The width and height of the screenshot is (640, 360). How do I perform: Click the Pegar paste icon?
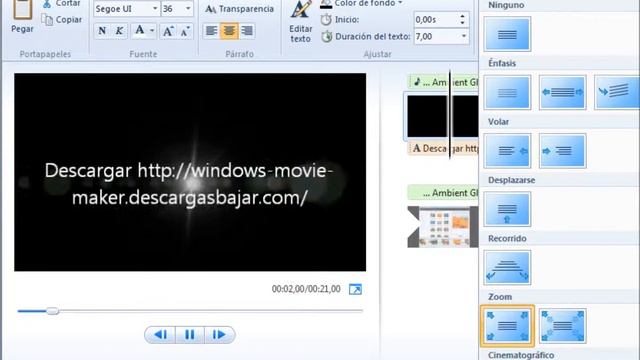[x=22, y=9]
